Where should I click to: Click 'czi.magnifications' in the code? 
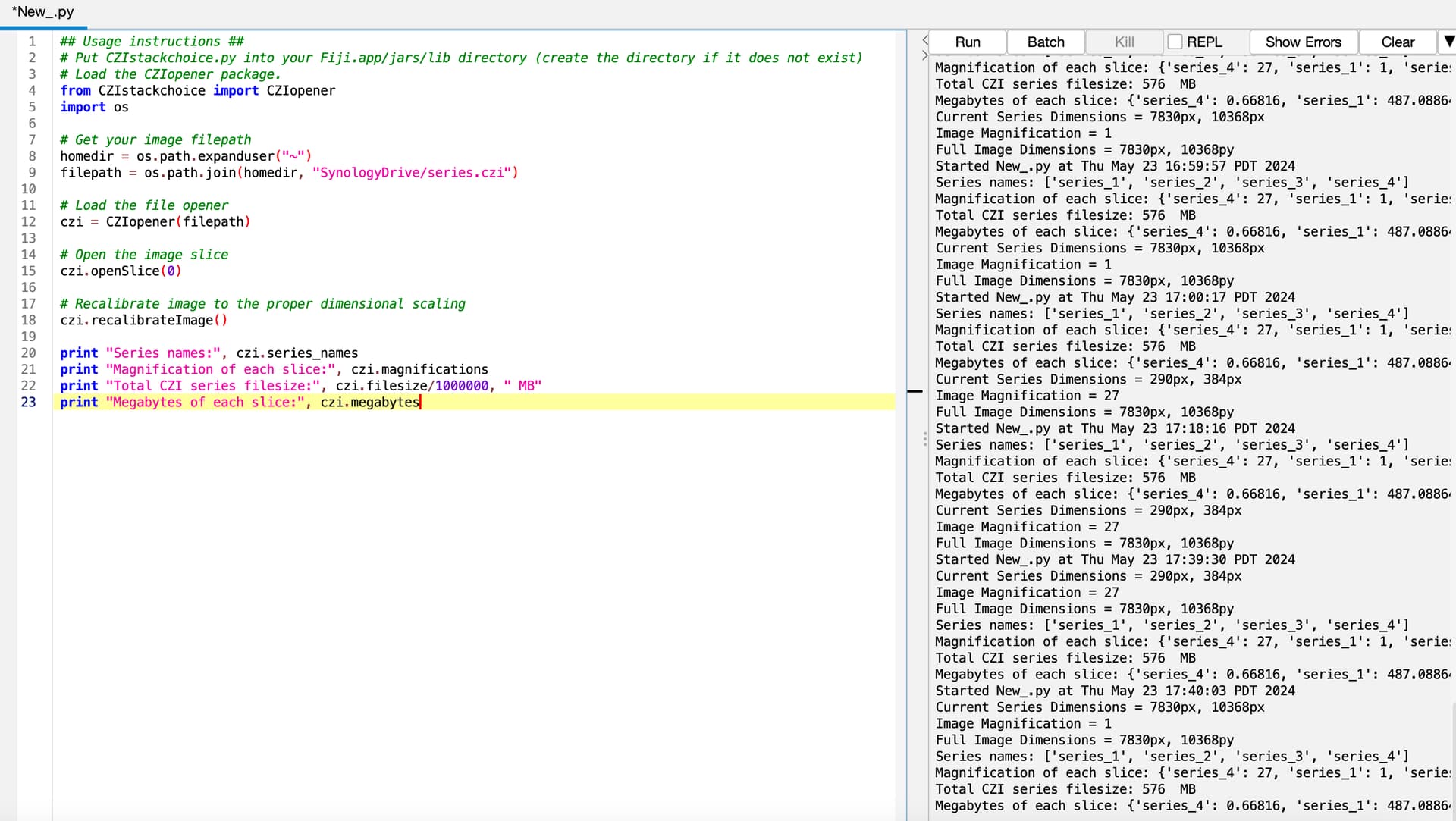[x=419, y=369]
